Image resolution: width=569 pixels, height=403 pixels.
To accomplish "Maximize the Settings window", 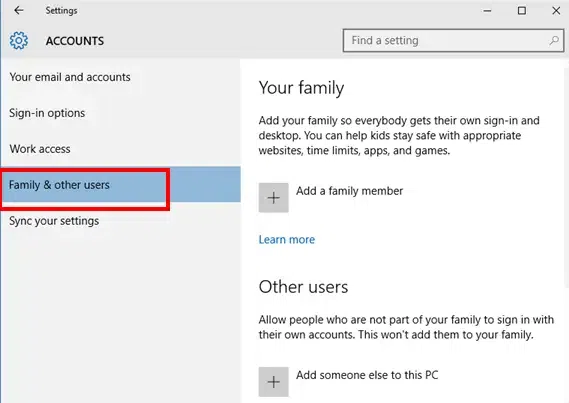I will click(x=522, y=11).
